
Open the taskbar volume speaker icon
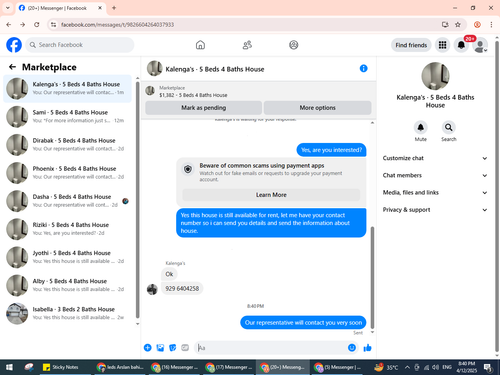(435, 367)
